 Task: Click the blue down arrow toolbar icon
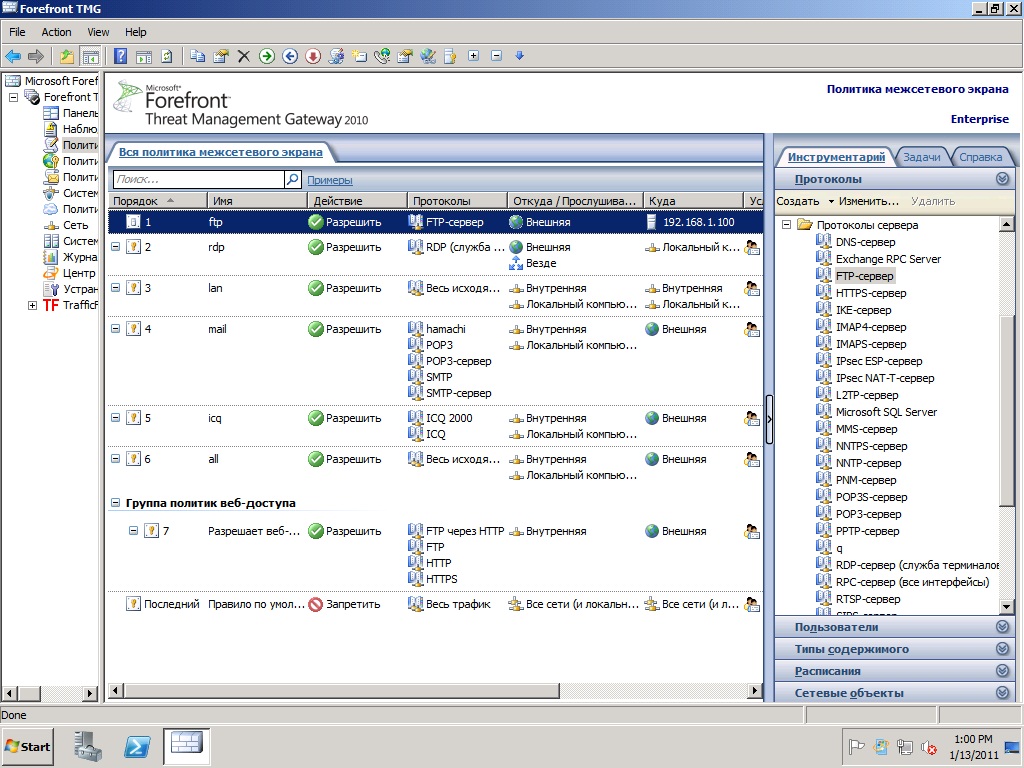coord(520,56)
